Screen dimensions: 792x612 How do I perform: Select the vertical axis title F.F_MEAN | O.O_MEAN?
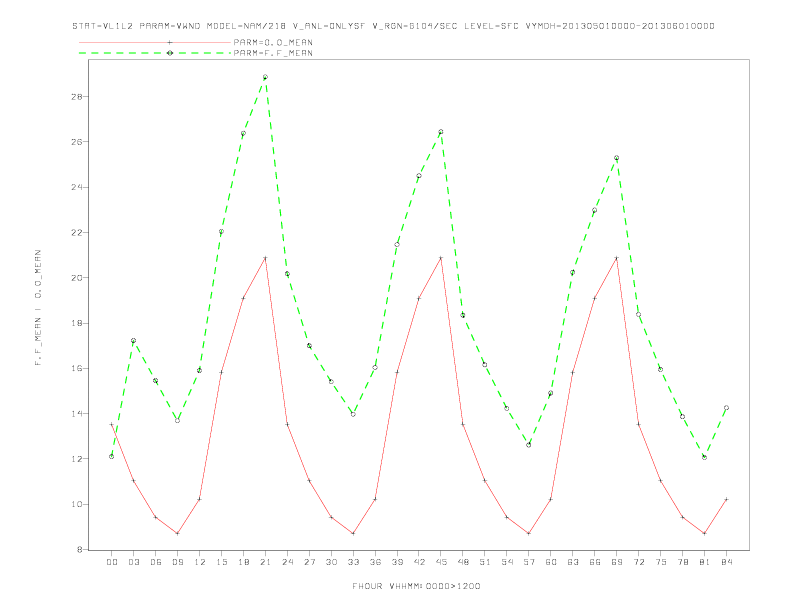[38, 308]
